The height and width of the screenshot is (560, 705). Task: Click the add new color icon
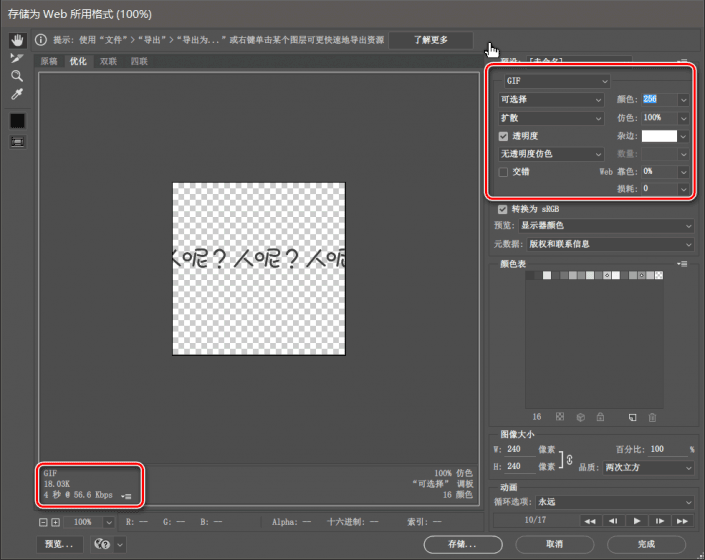click(x=632, y=418)
